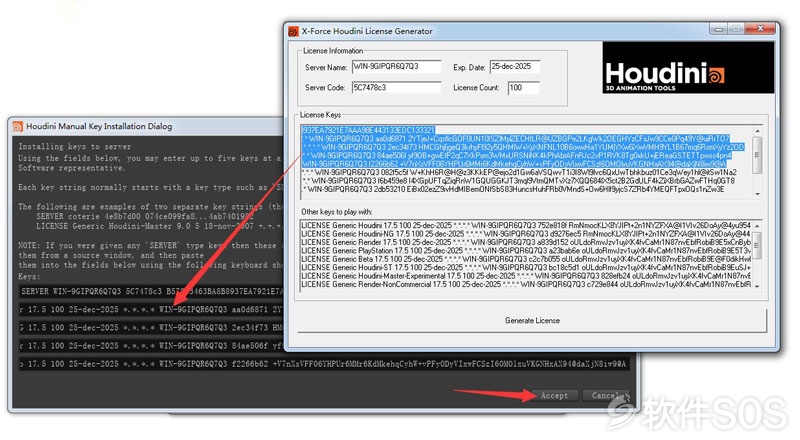The height and width of the screenshot is (440, 800).
Task: Focus the Server Name input field
Action: pyautogui.click(x=396, y=66)
